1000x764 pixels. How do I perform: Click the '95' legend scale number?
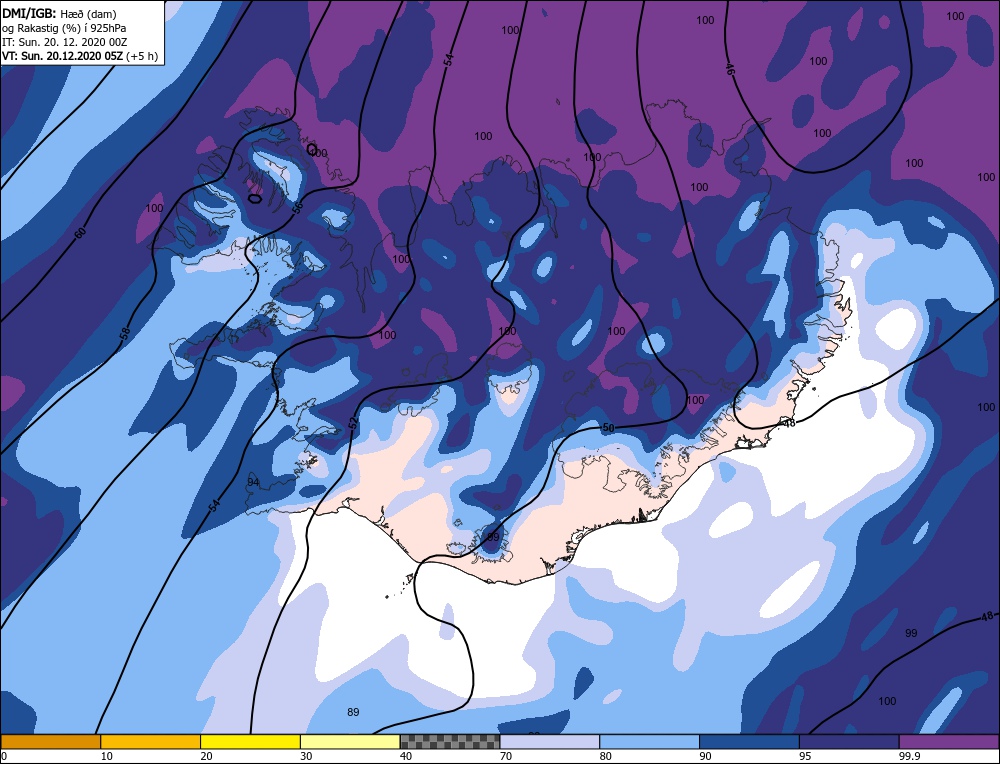coord(805,756)
